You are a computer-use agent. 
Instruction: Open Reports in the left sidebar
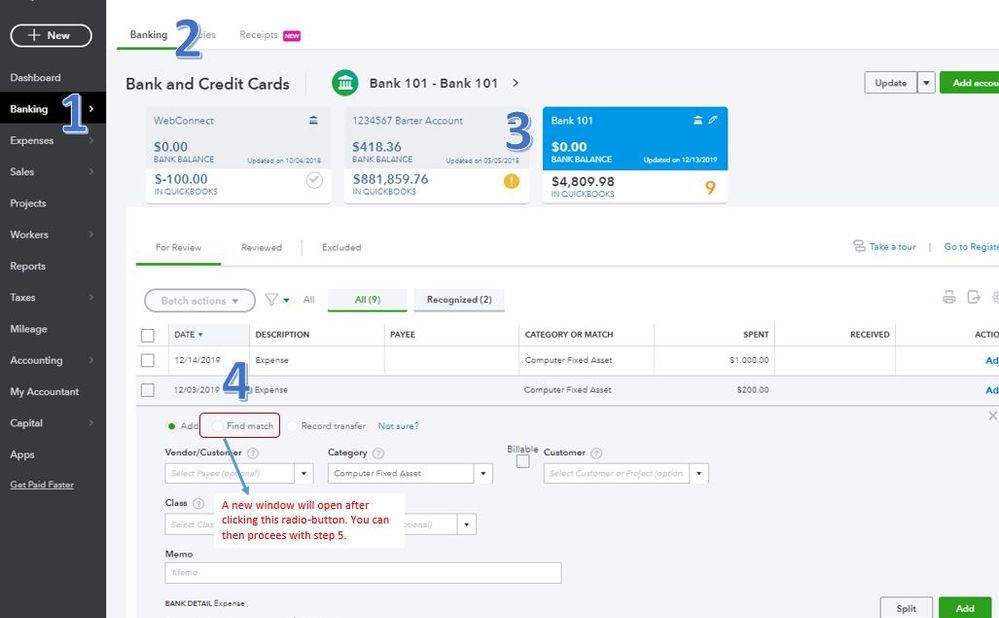(28, 266)
